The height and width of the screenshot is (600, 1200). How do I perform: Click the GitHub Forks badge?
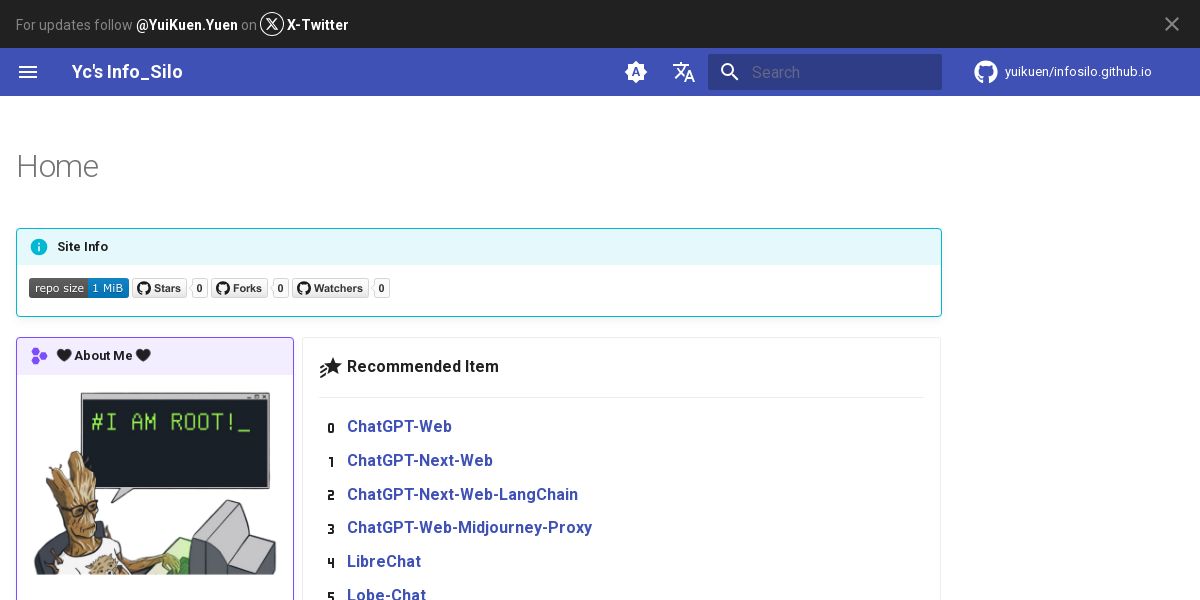pos(239,288)
